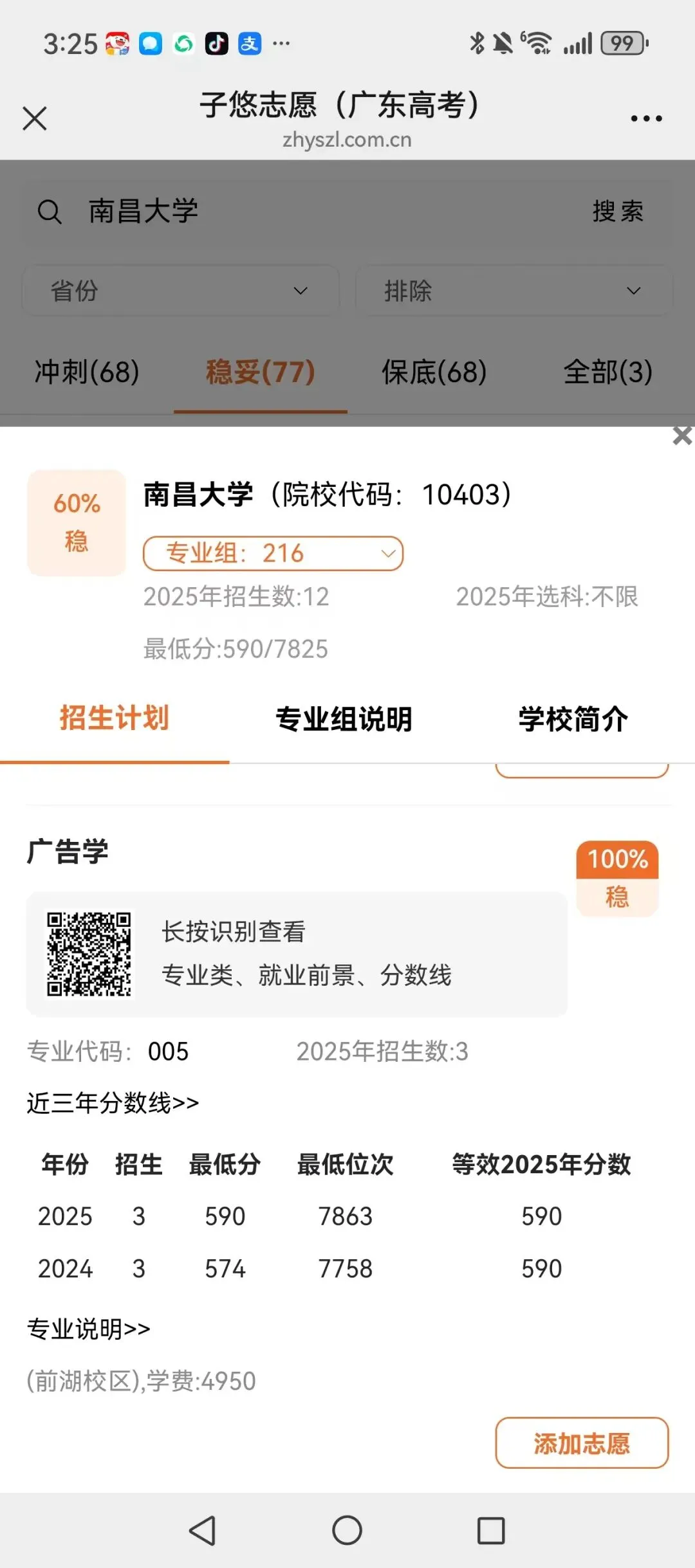Screen dimensions: 695x1568
Task: Tap the TikTok notification icon in status bar
Action: point(217,44)
